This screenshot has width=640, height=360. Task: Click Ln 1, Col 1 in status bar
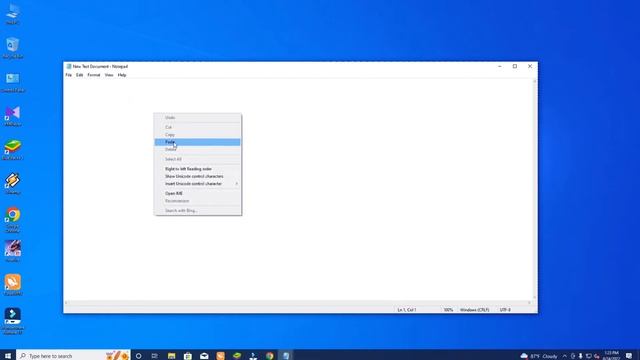(407, 310)
